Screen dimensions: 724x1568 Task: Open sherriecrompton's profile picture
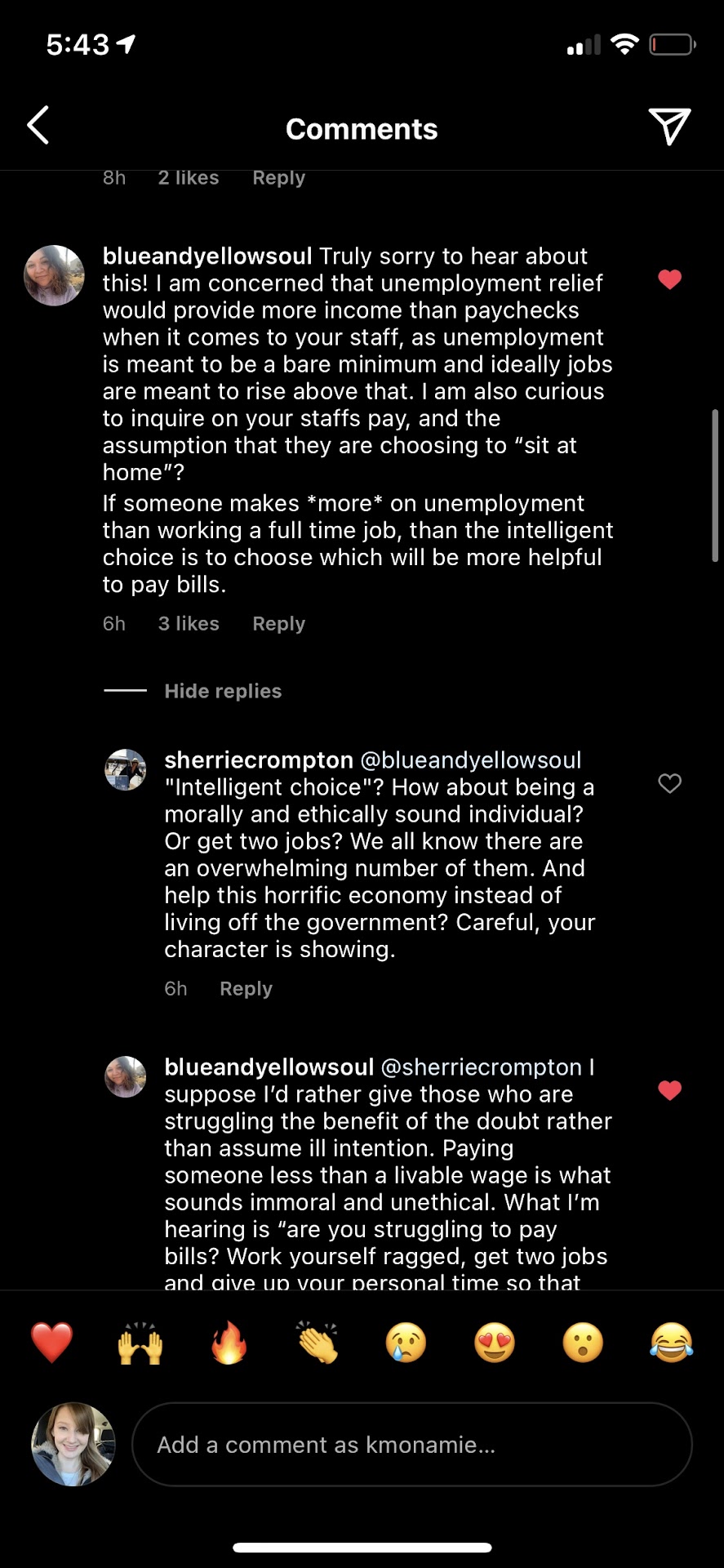(126, 770)
